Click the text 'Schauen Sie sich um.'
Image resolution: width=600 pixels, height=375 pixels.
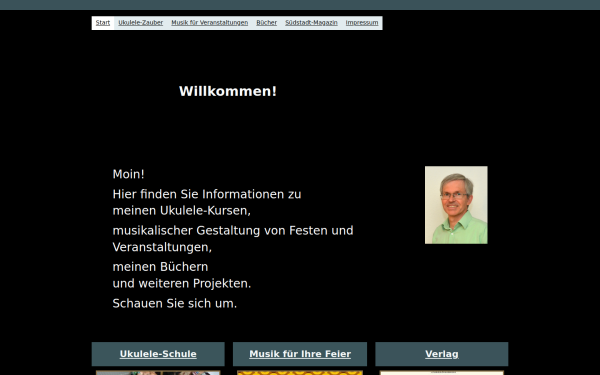(174, 303)
